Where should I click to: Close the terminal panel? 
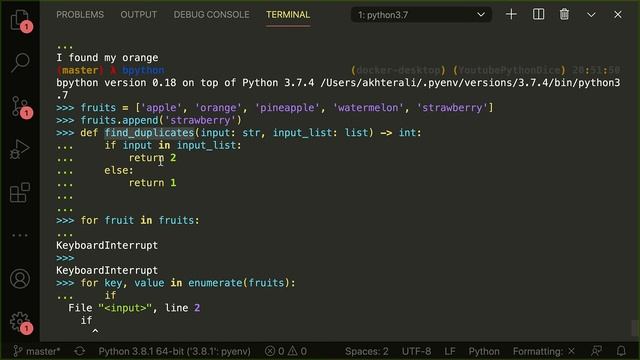coord(618,15)
